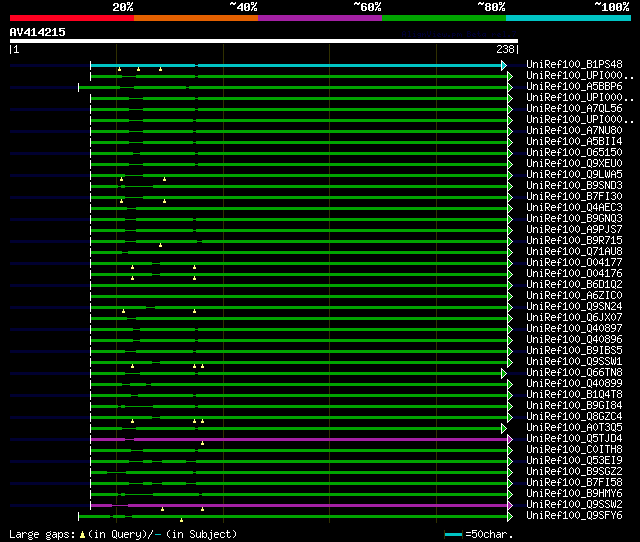Image resolution: width=640 pixels, height=542 pixels.
Task: Click the red segment of the score legend
Action: (x=72, y=18)
